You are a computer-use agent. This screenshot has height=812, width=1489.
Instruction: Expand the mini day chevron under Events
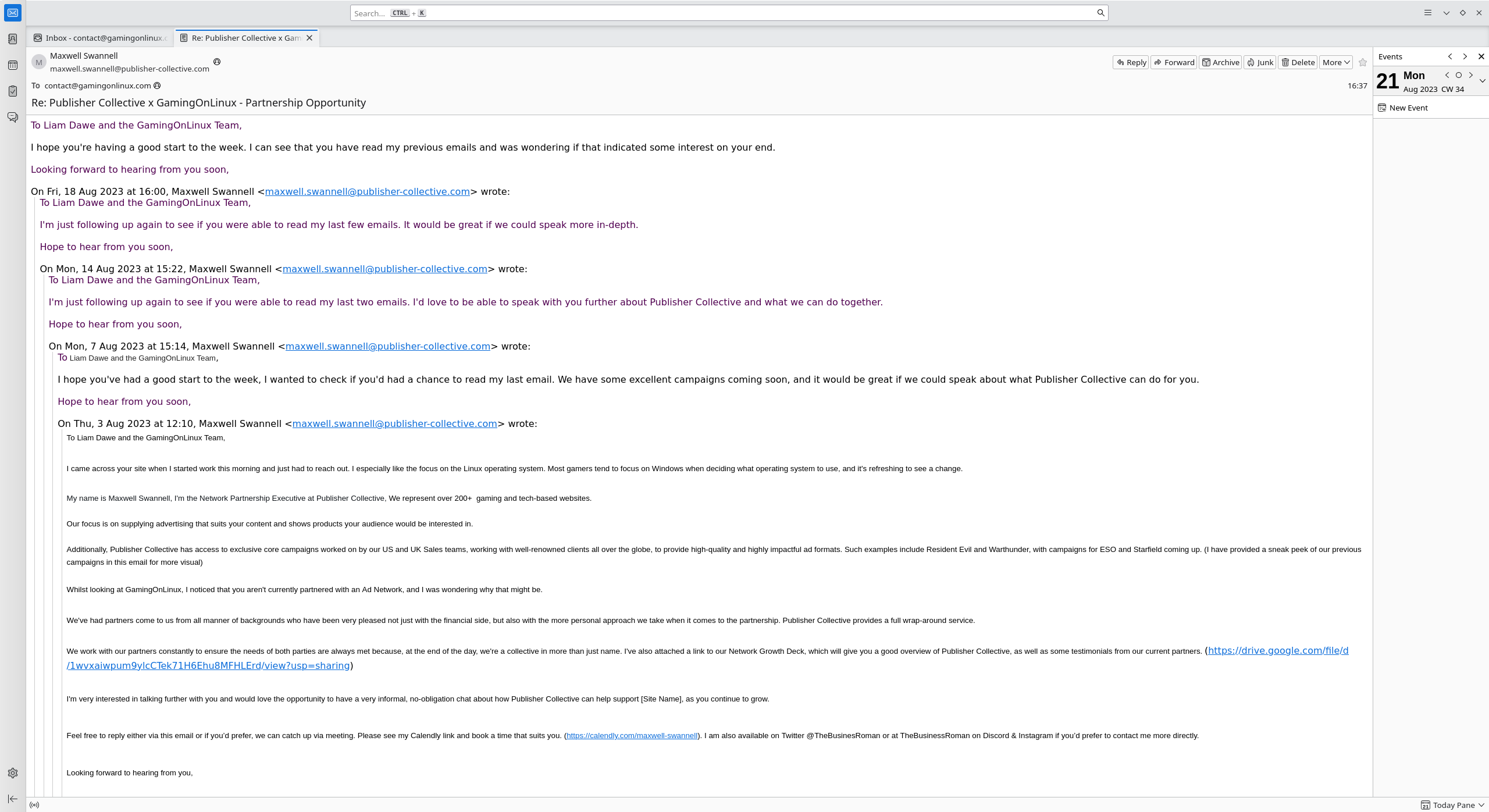coord(1482,81)
